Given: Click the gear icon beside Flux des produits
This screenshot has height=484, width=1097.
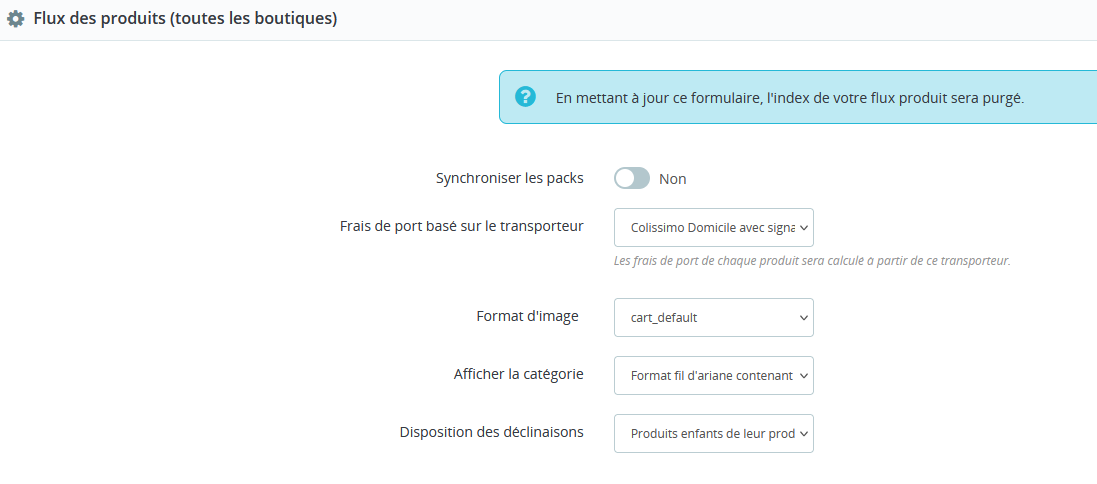Looking at the screenshot, I should (15, 20).
